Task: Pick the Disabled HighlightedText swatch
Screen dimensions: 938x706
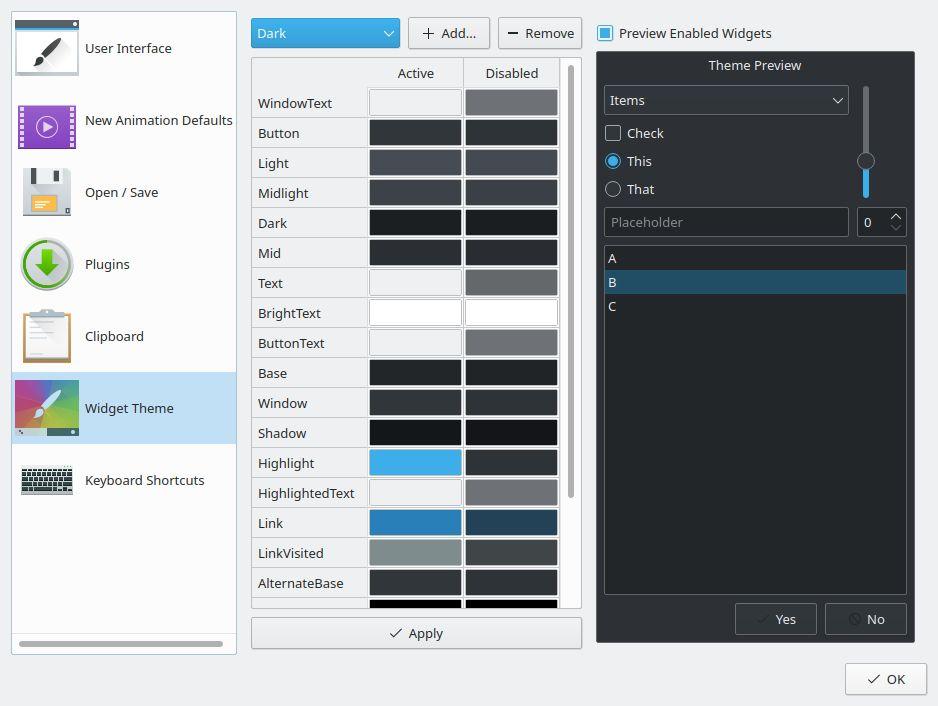Action: 511,493
